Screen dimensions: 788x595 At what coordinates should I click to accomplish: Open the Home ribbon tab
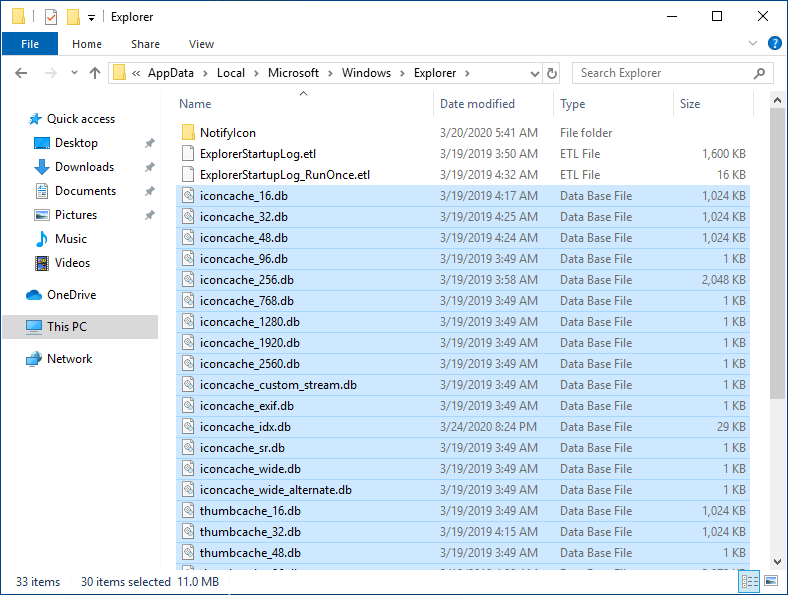(87, 44)
